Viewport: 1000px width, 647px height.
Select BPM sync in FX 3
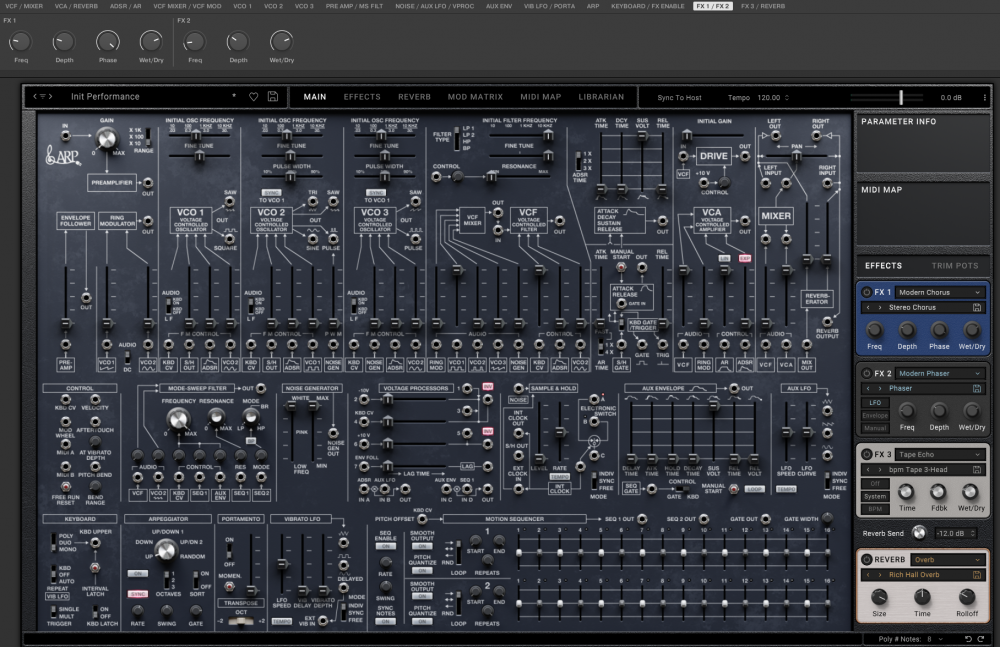click(875, 509)
